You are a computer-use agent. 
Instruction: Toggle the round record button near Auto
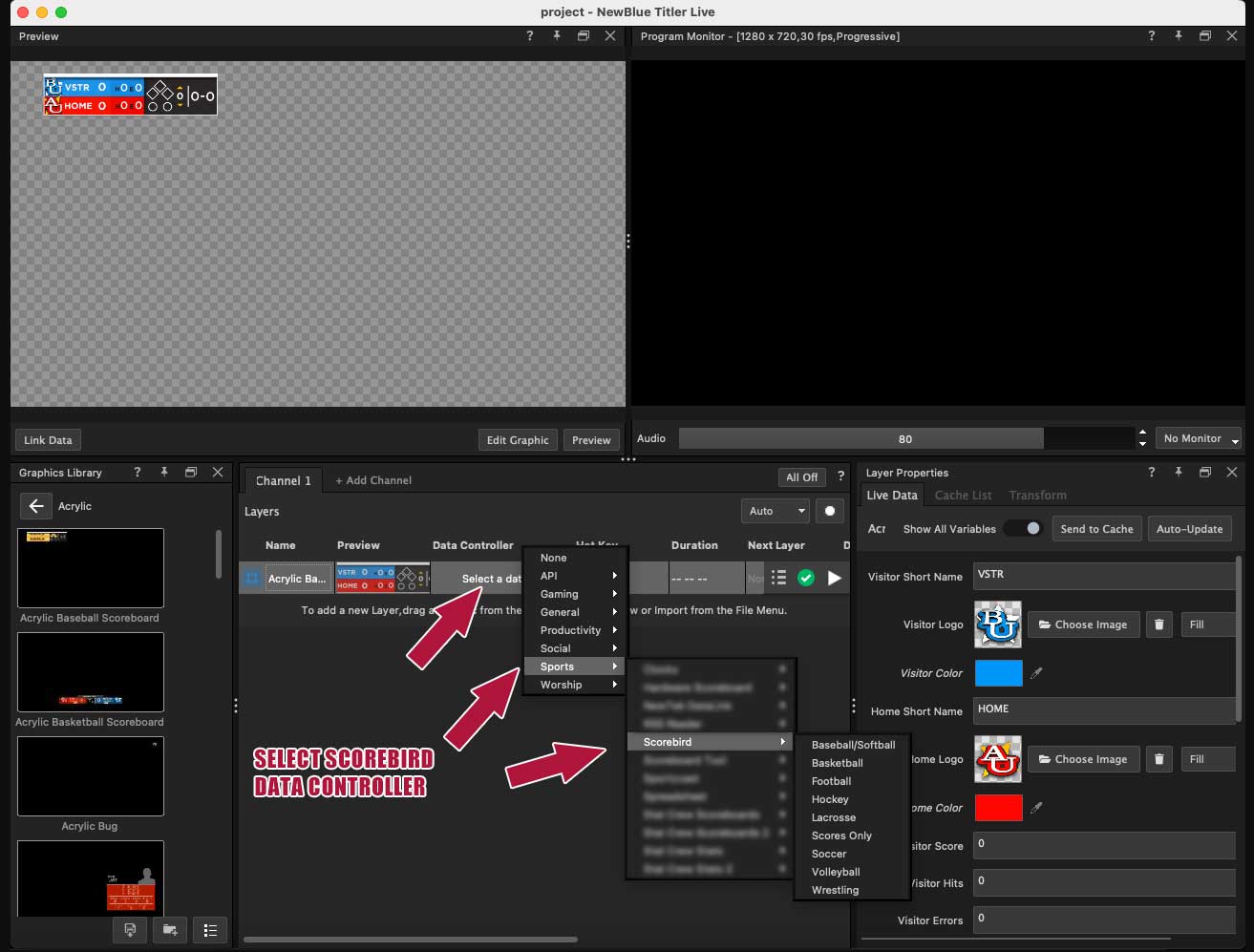coord(830,511)
